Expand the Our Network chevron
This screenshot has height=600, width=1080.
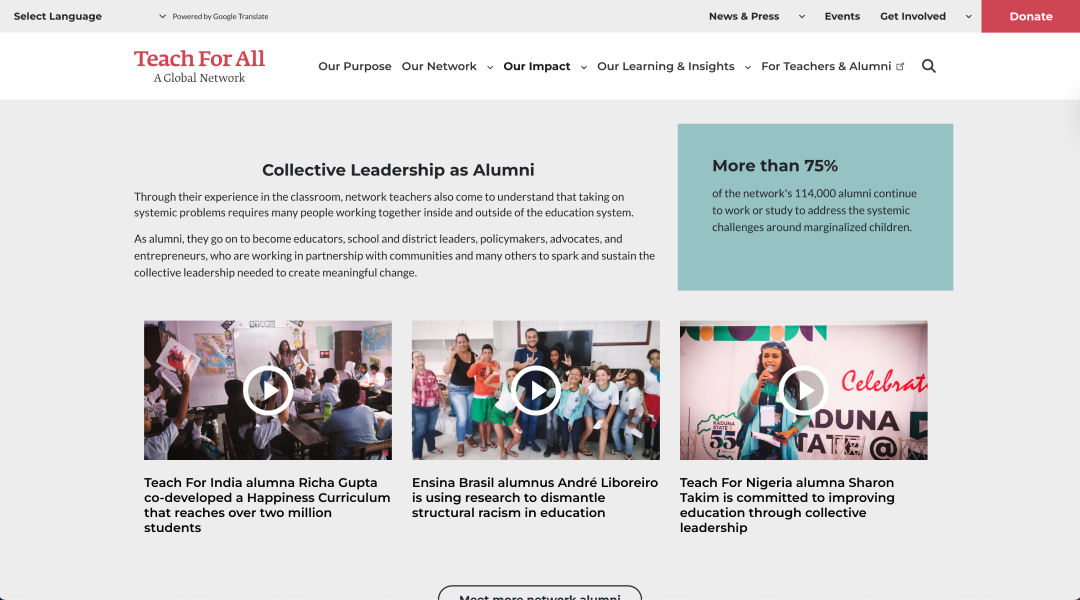[x=490, y=68]
